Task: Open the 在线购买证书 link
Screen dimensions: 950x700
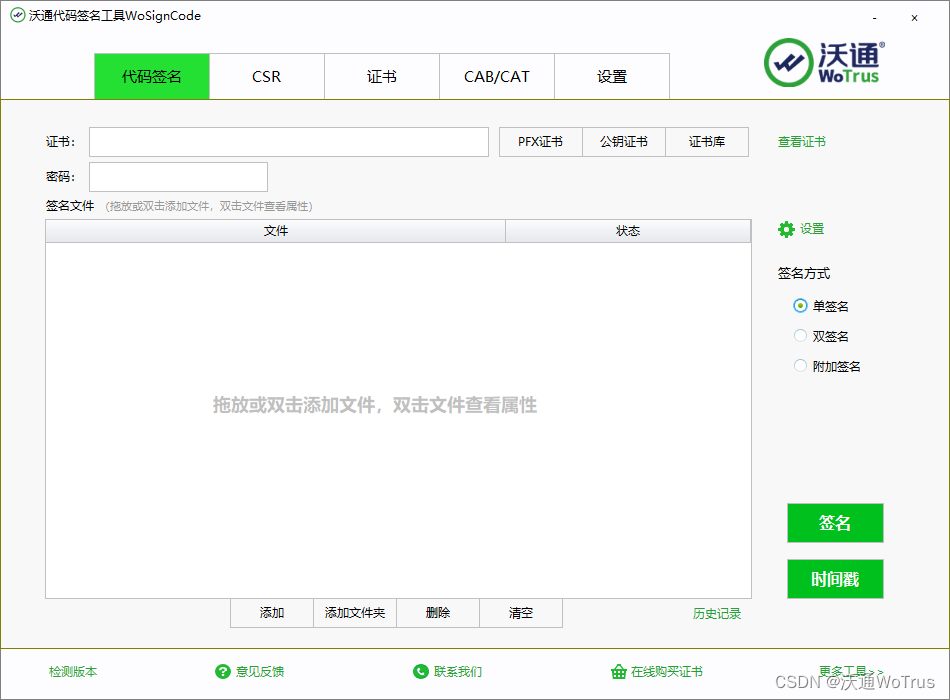Action: [666, 672]
